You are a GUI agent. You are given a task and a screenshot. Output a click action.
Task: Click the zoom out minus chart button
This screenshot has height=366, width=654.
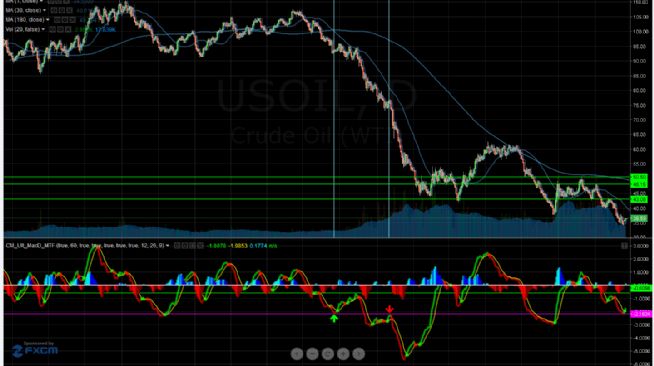pyautogui.click(x=312, y=354)
